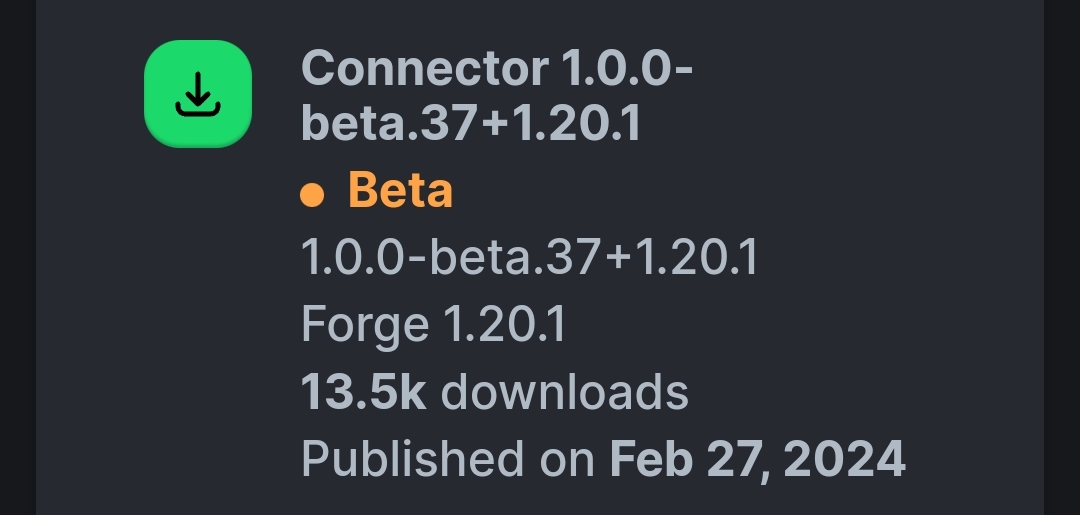Click the Forge 1.20.1 loader text
This screenshot has width=1080, height=515.
(x=433, y=324)
